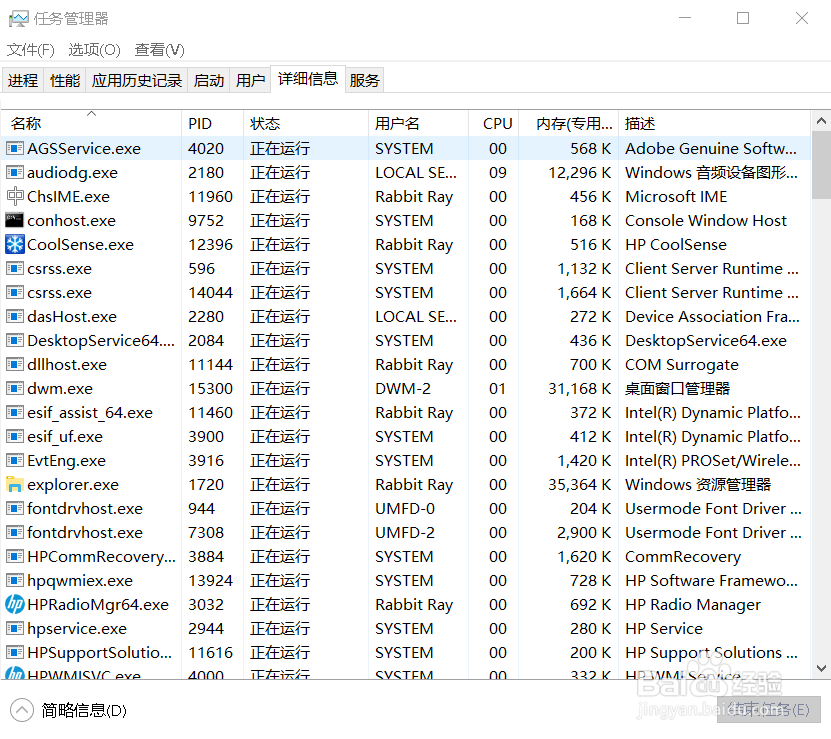Click the HPCommRecovery process icon
The height and width of the screenshot is (739, 831).
point(14,556)
